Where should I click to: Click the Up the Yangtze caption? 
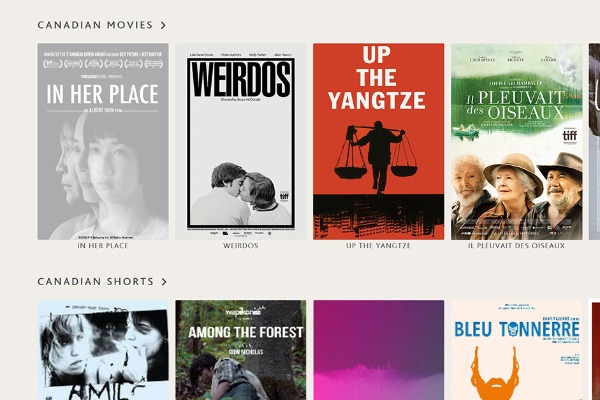click(378, 246)
